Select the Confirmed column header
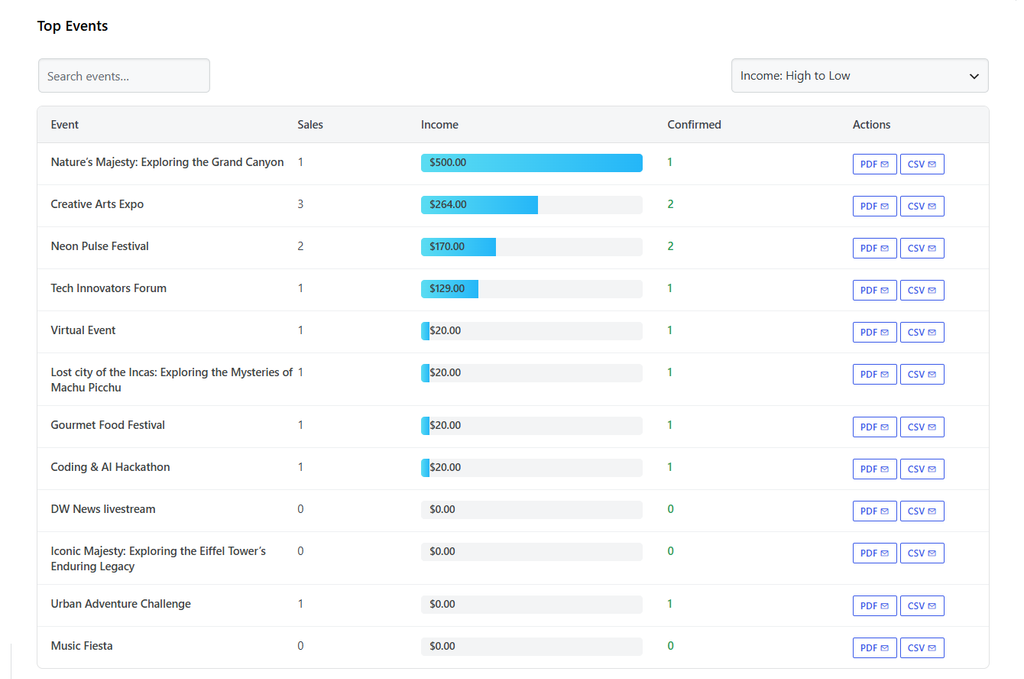Image resolution: width=1024 pixels, height=679 pixels. [x=694, y=125]
